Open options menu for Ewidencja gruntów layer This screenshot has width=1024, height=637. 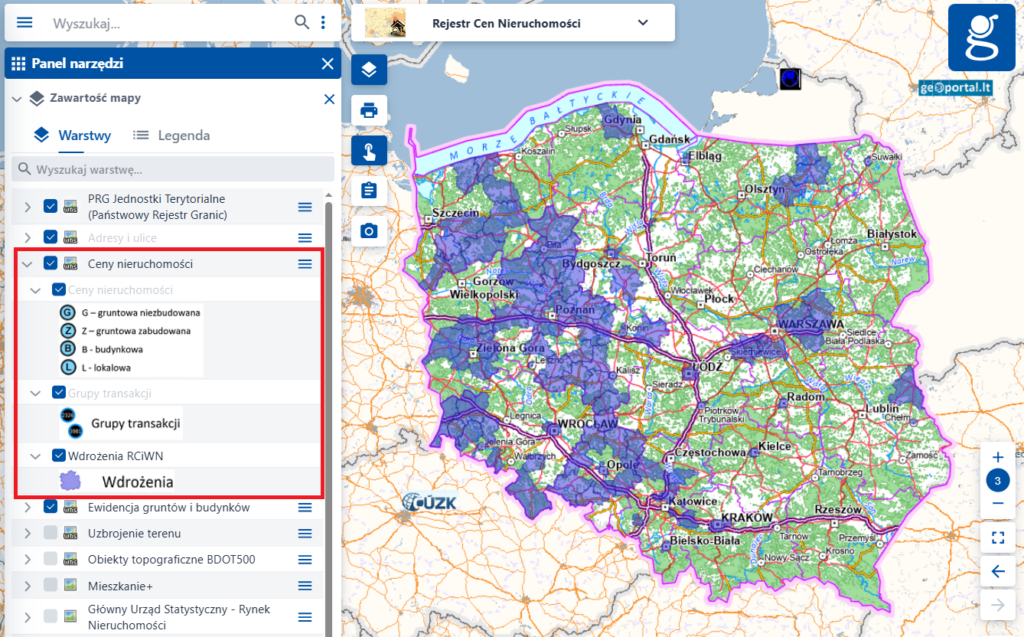coord(305,508)
